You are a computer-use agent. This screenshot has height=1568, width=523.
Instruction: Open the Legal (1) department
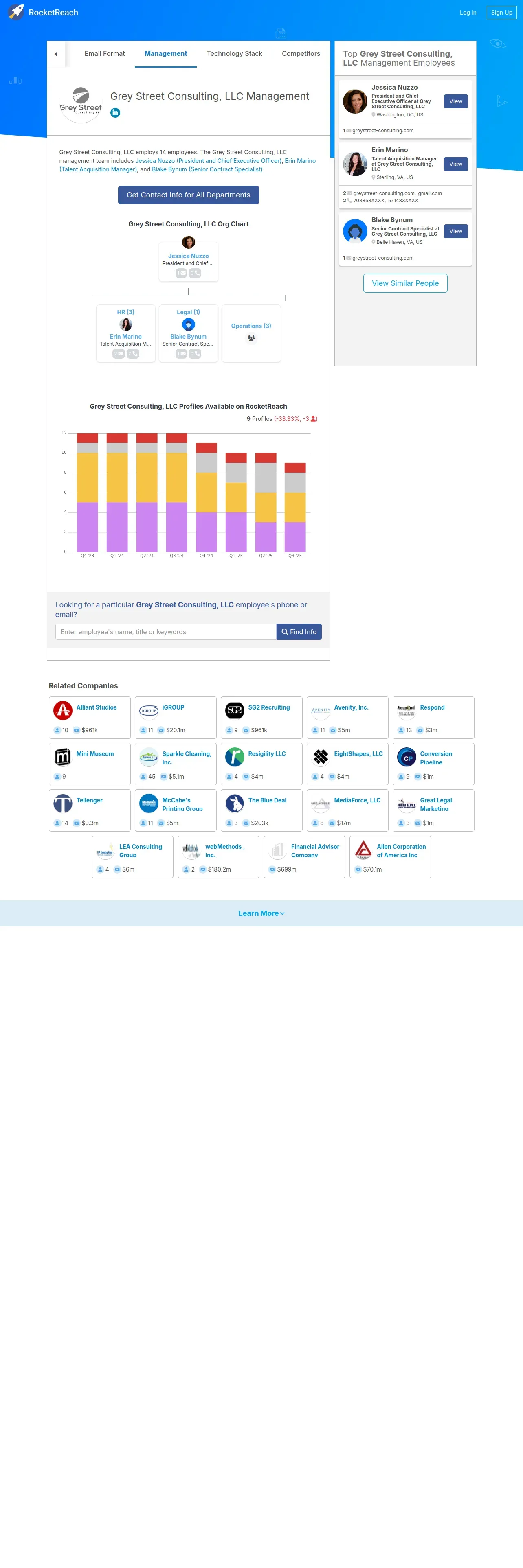point(189,312)
